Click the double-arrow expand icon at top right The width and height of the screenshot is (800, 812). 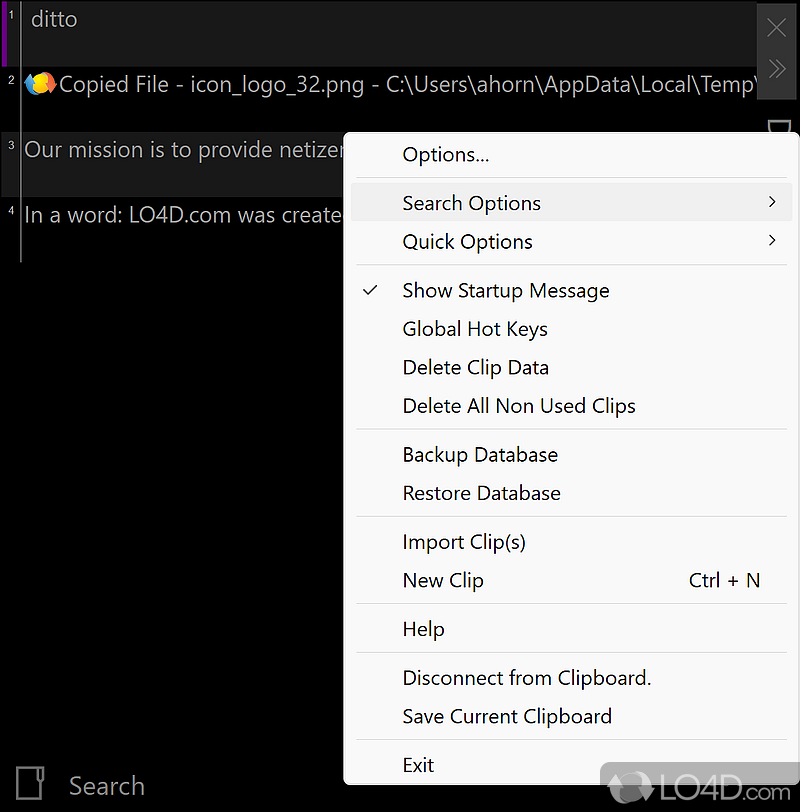pyautogui.click(x=776, y=70)
